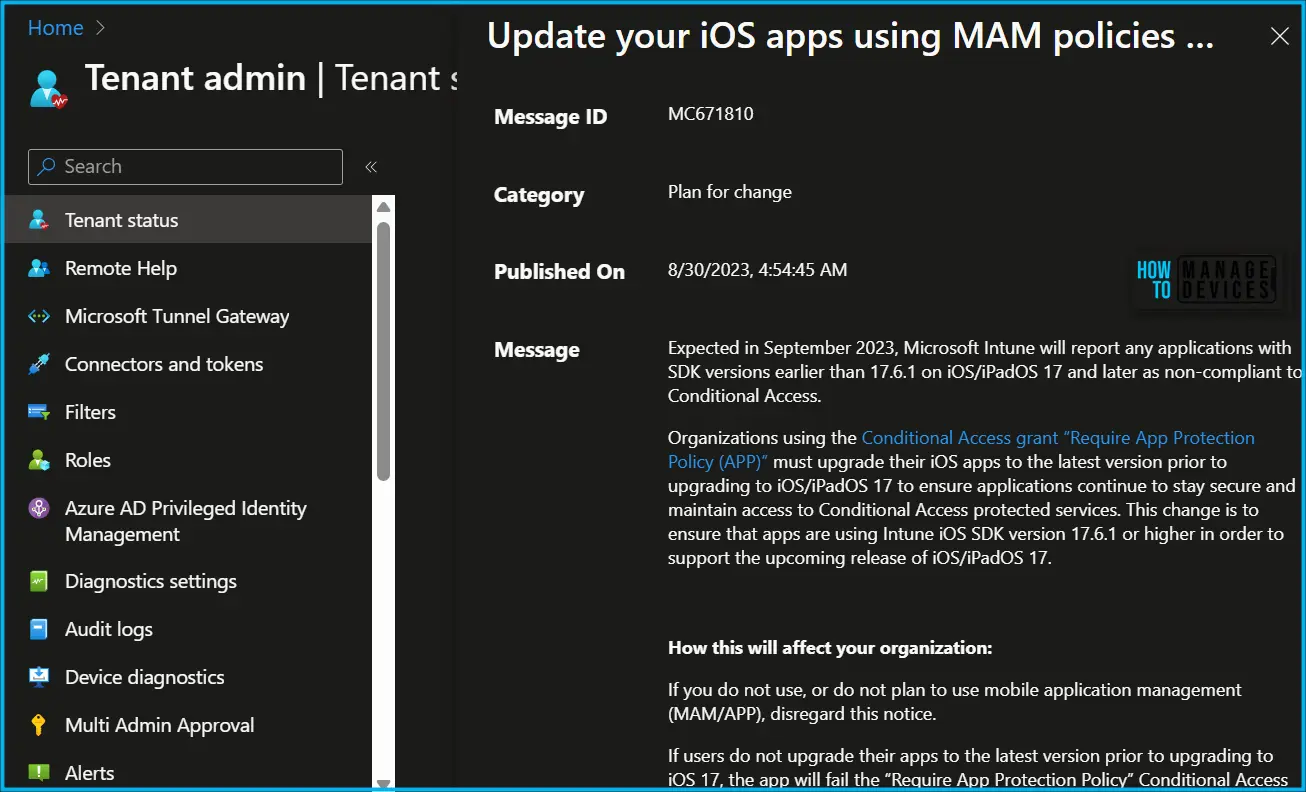Screen dimensions: 1306x792
Task: Click the Diagnostics settings icon
Action: [x=39, y=581]
